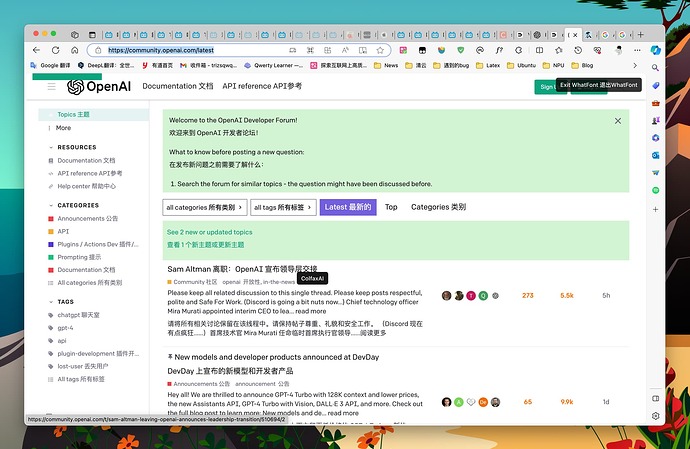Open the new tab plus button
Viewport: 690px width, 449px height.
pyautogui.click(x=641, y=35)
